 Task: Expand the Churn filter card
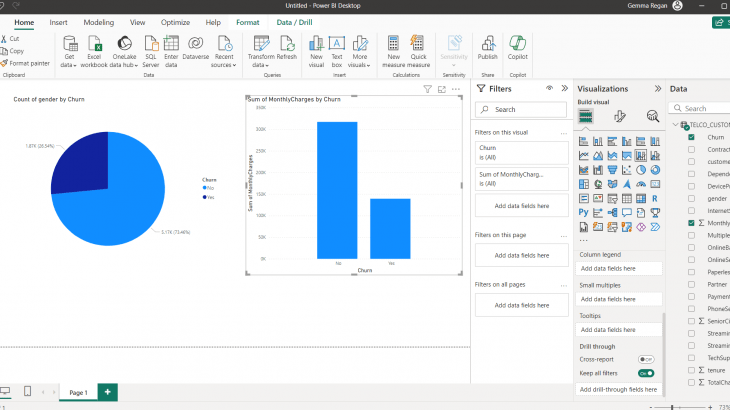[x=521, y=153]
